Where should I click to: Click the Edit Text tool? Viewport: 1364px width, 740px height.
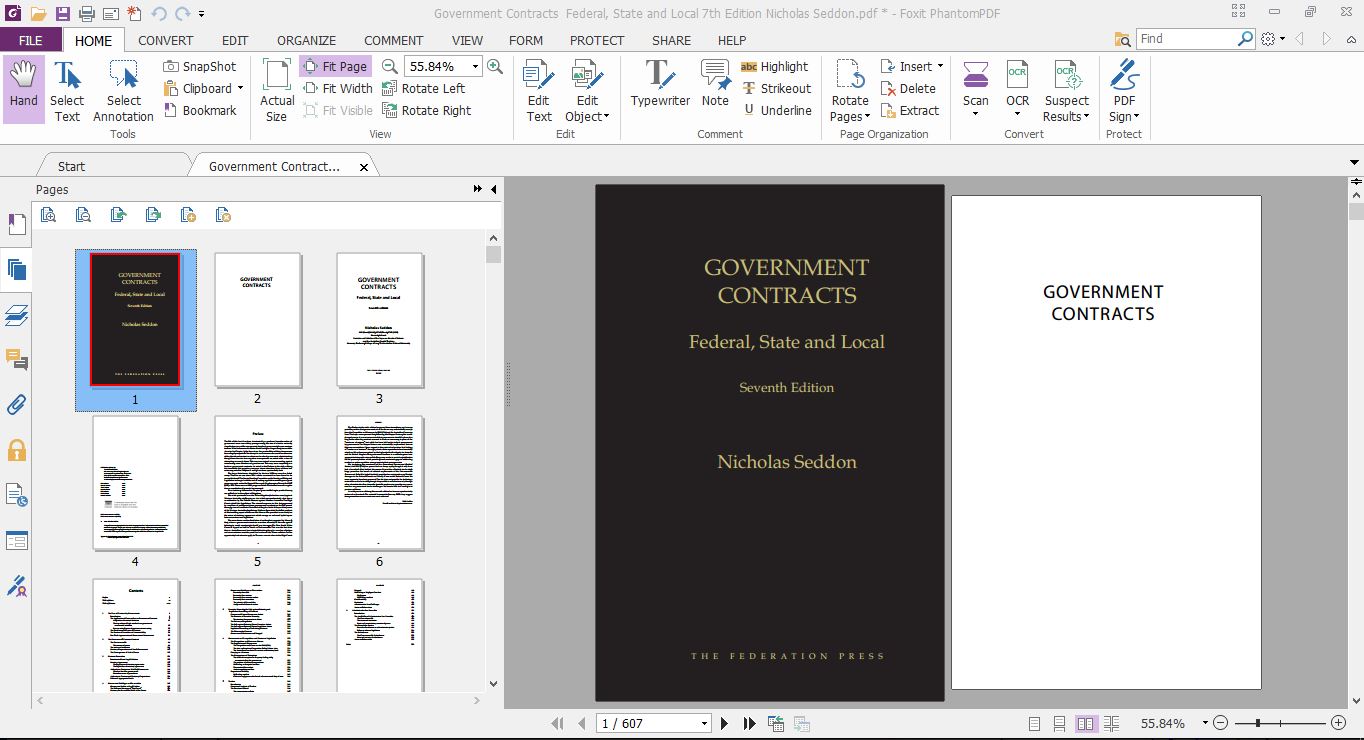tap(539, 89)
